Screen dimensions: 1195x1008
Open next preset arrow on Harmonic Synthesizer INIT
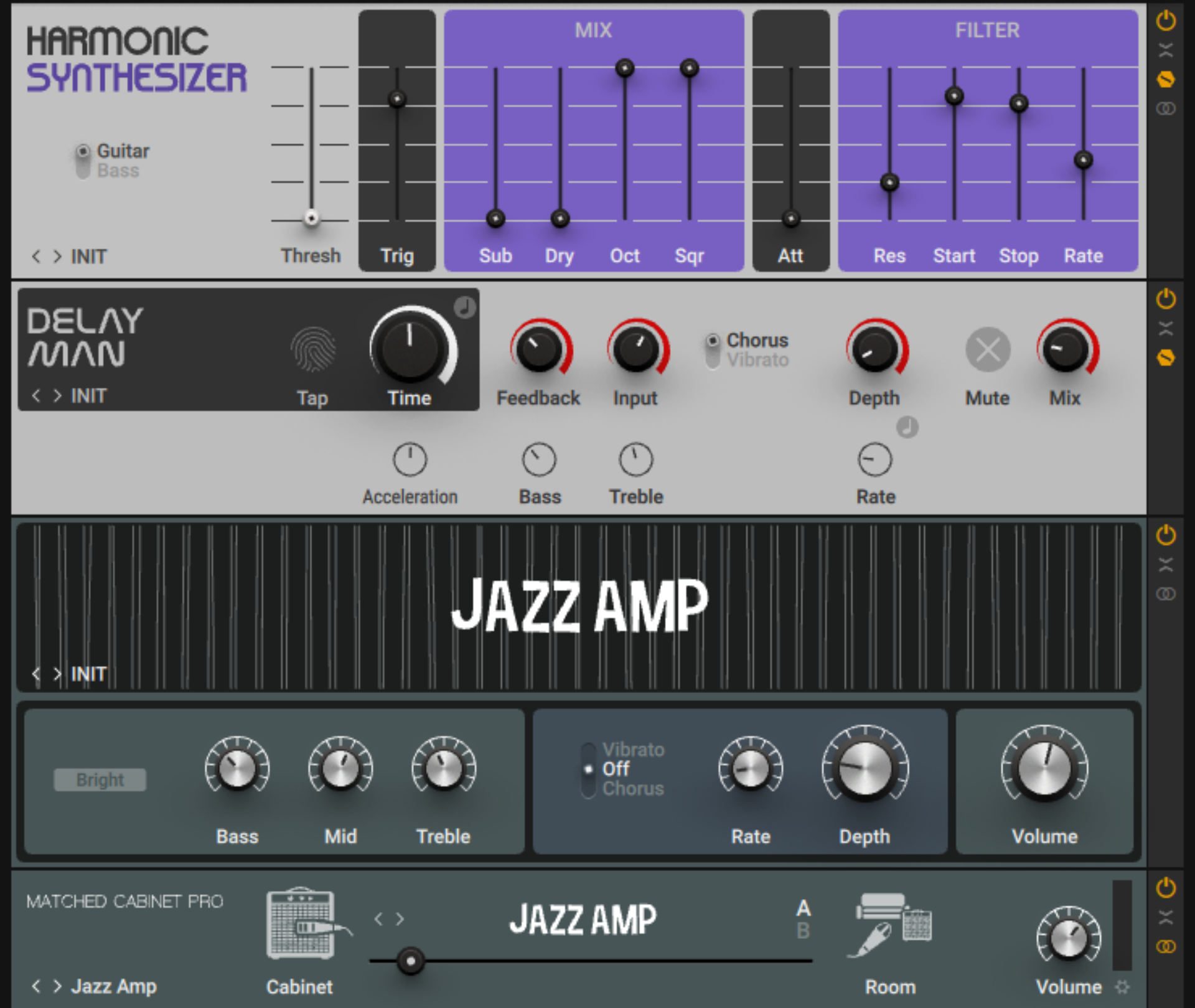pyautogui.click(x=57, y=257)
